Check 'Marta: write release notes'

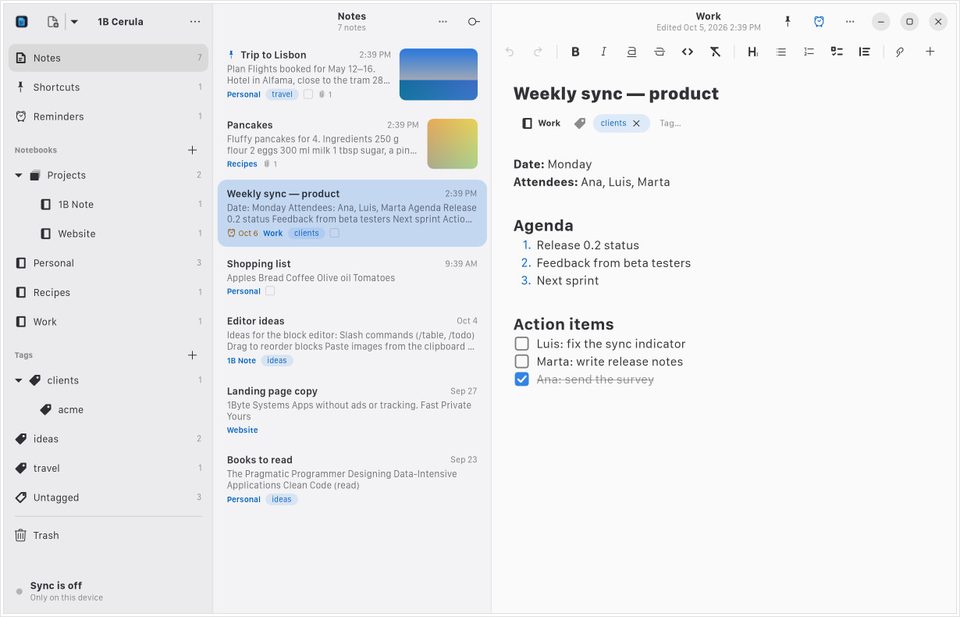tap(522, 361)
